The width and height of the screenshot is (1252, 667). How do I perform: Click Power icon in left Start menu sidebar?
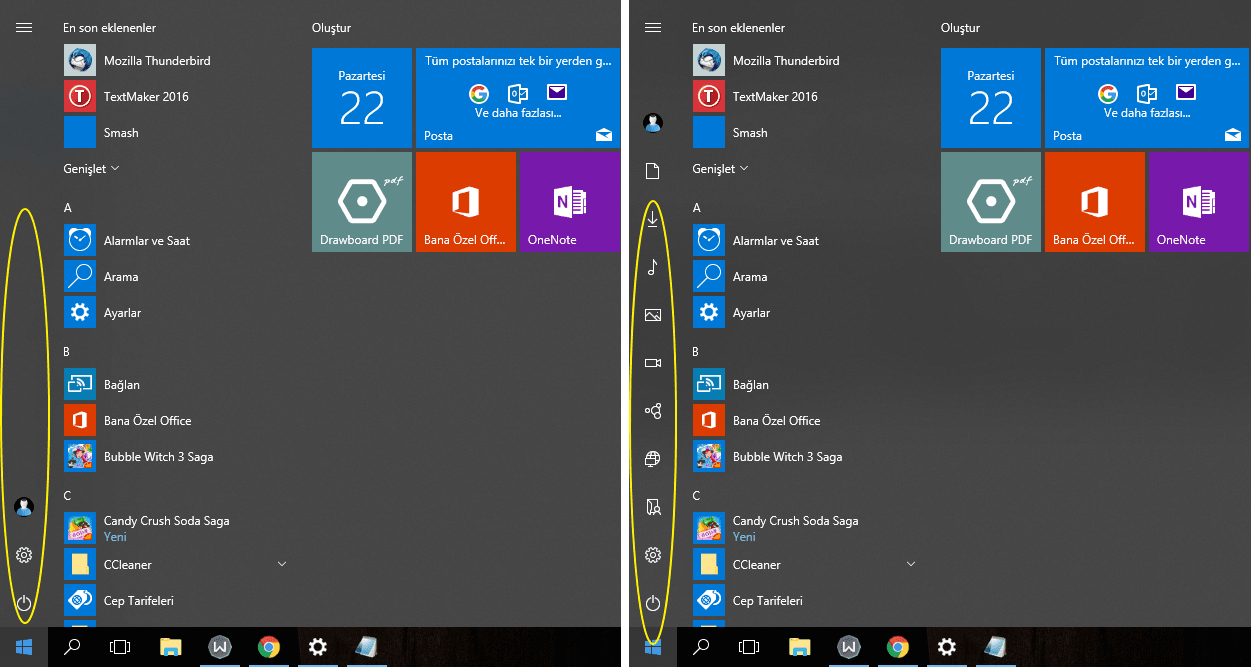point(24,602)
